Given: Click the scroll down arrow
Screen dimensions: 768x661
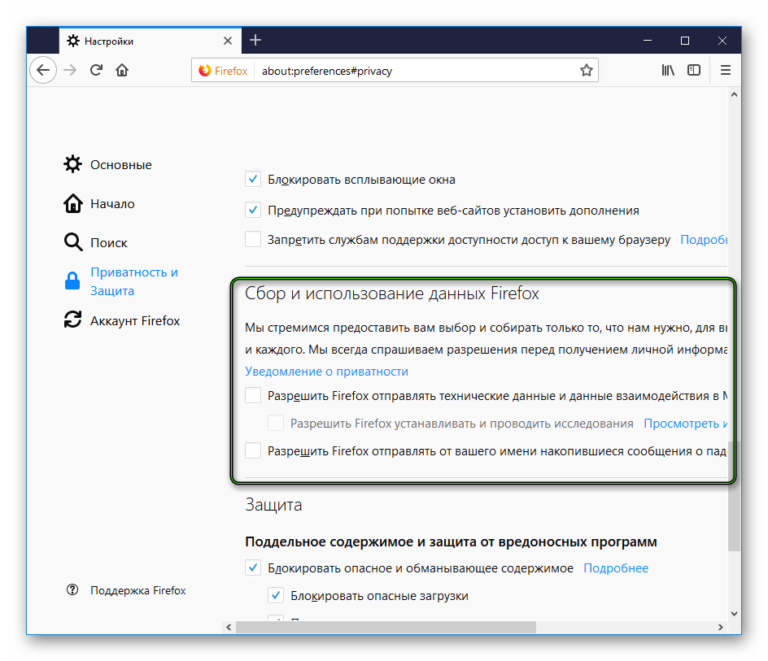Looking at the screenshot, I should tap(733, 614).
